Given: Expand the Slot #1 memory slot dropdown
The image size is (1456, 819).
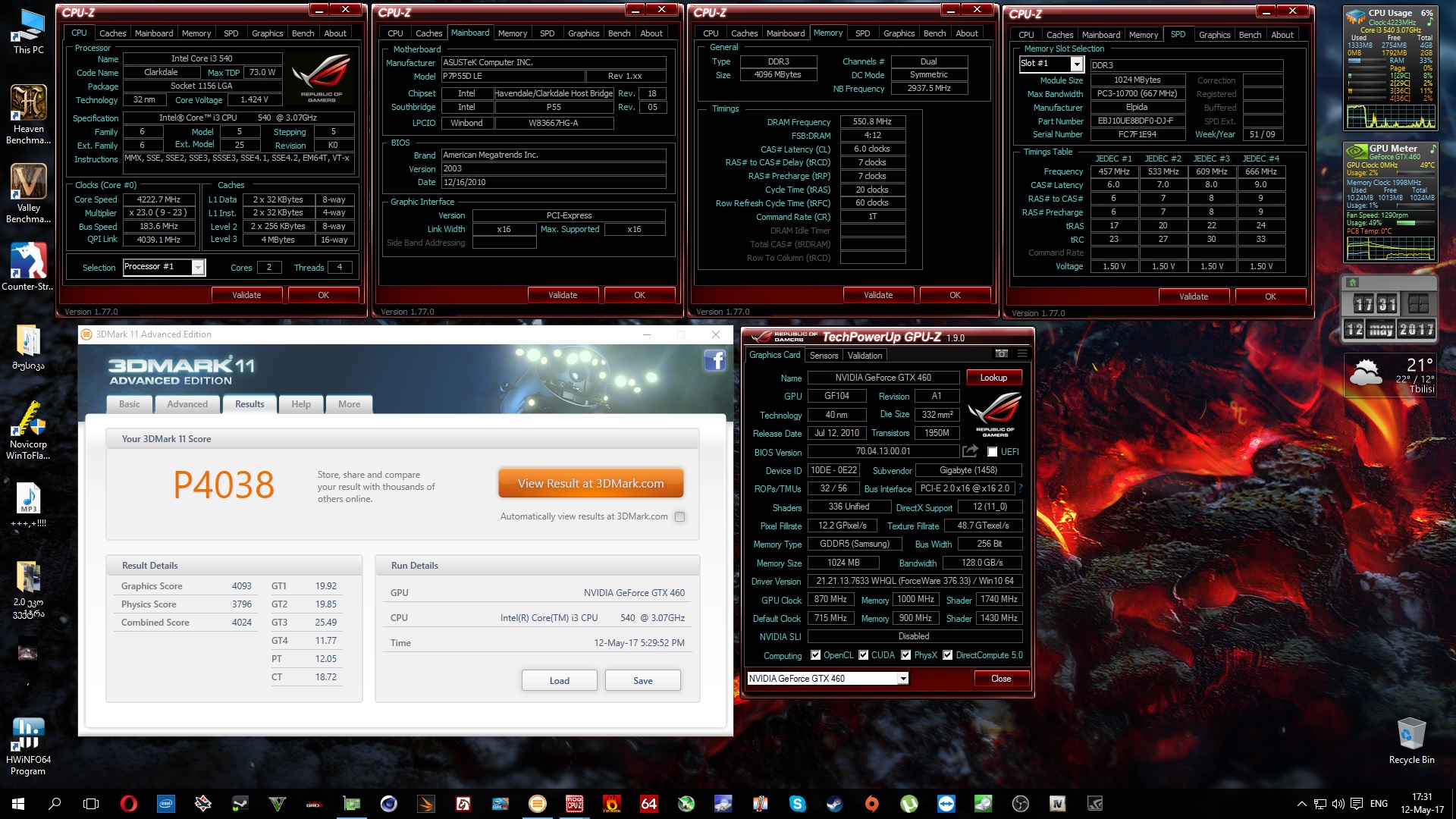Looking at the screenshot, I should point(1076,64).
